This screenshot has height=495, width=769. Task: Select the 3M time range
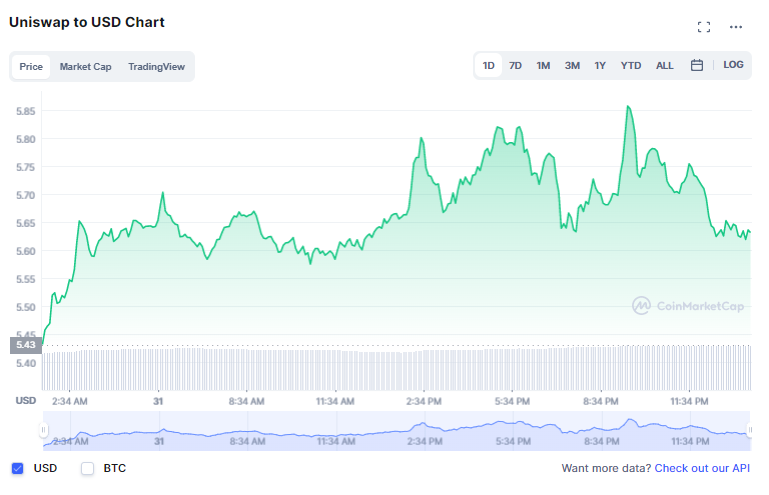[572, 65]
